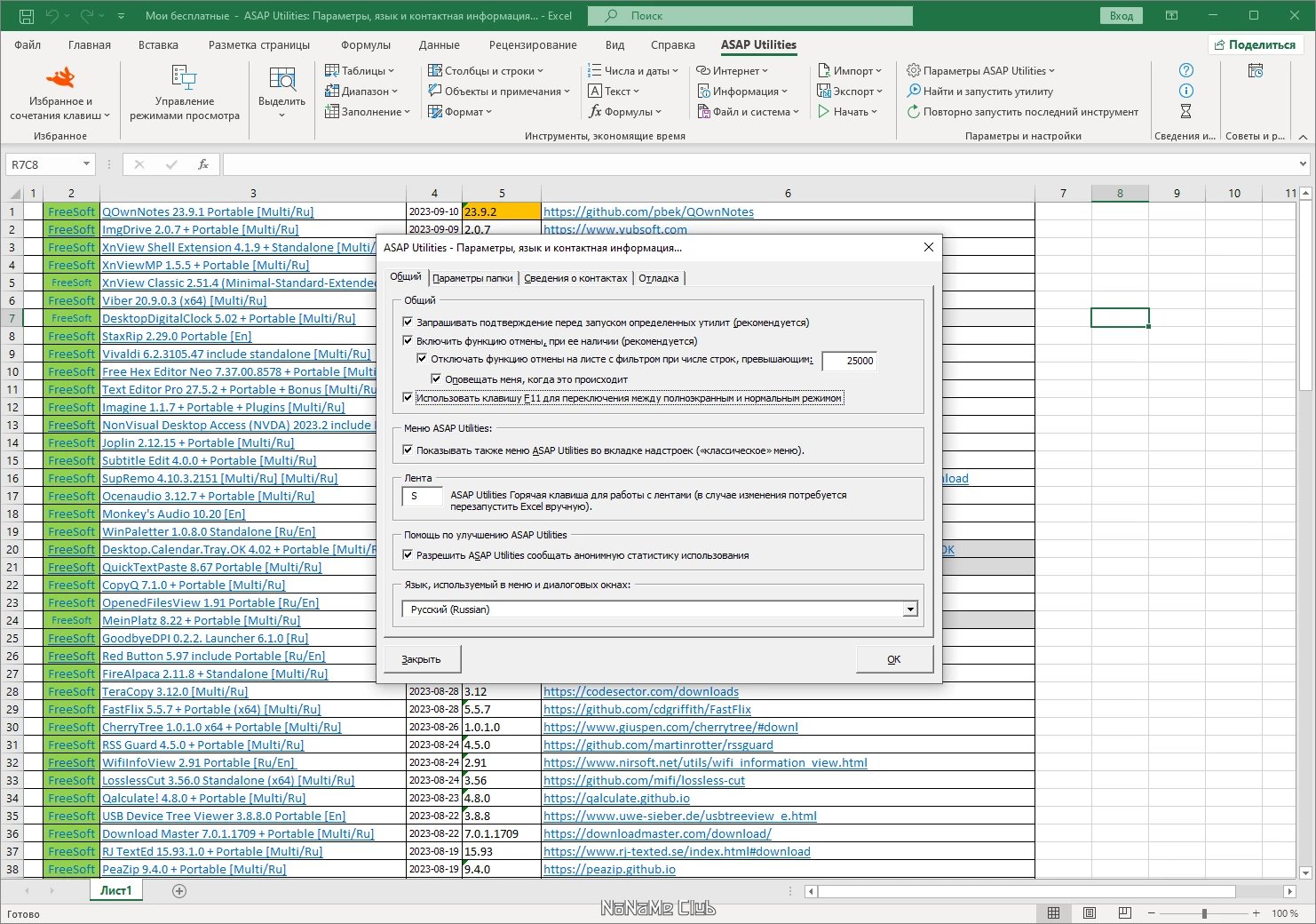Viewport: 1316px width, 924px height.
Task: Click the Поделиться button
Action: [1255, 45]
